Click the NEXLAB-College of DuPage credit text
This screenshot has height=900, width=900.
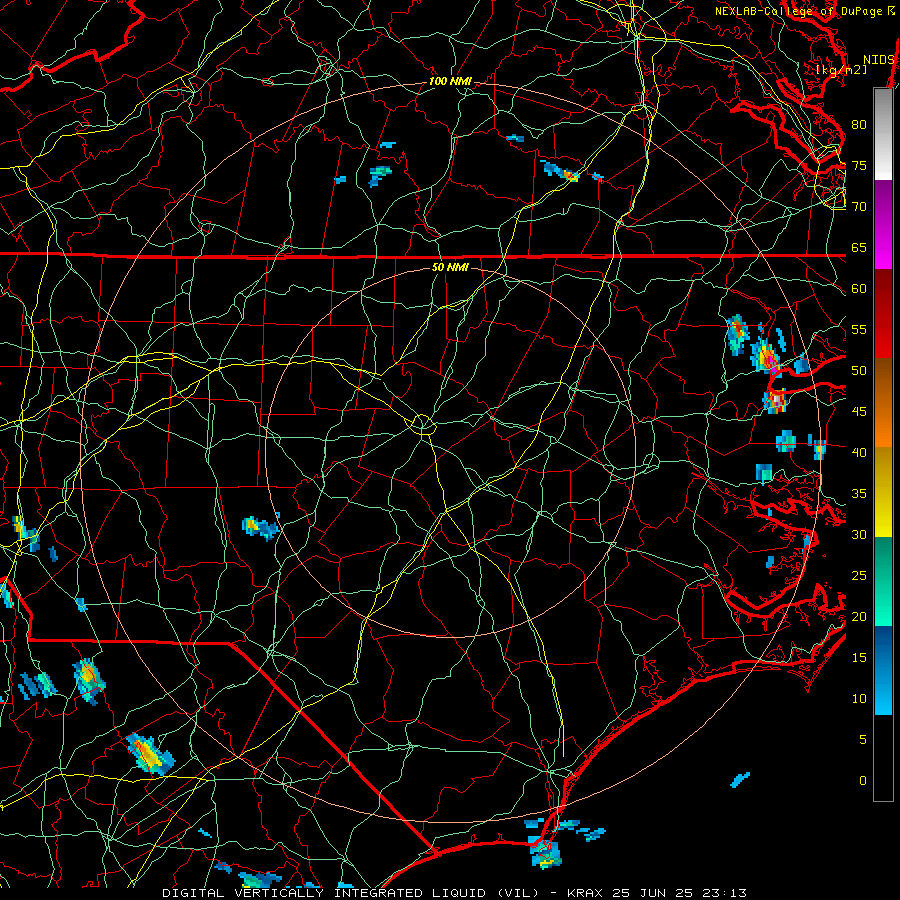[x=798, y=11]
